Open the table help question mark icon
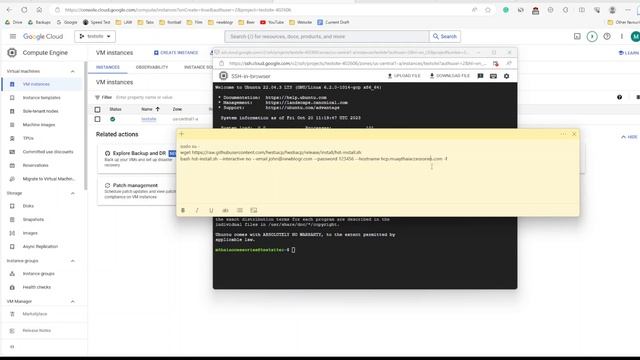 pos(620,97)
